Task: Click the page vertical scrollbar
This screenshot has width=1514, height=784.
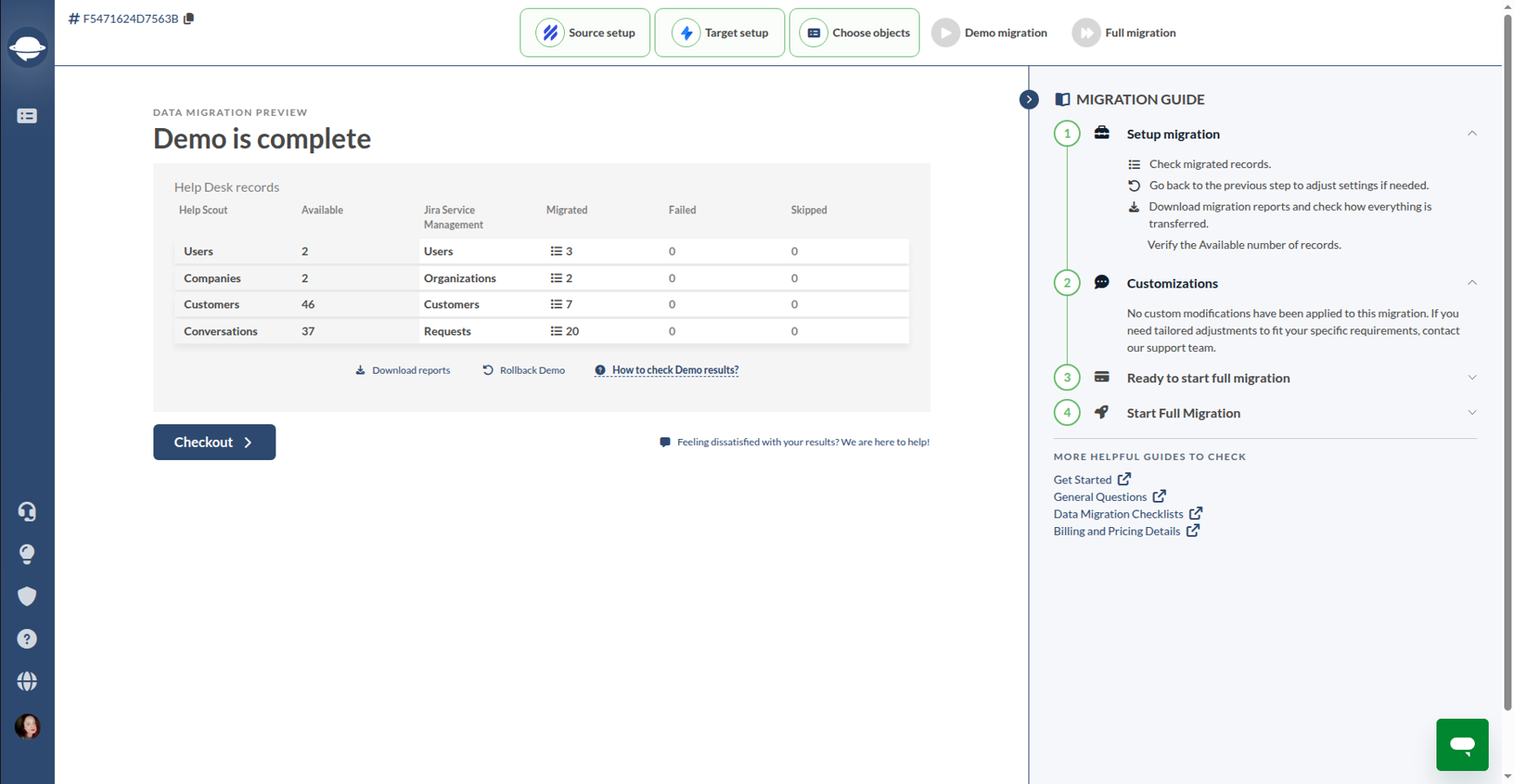Action: [x=1508, y=362]
